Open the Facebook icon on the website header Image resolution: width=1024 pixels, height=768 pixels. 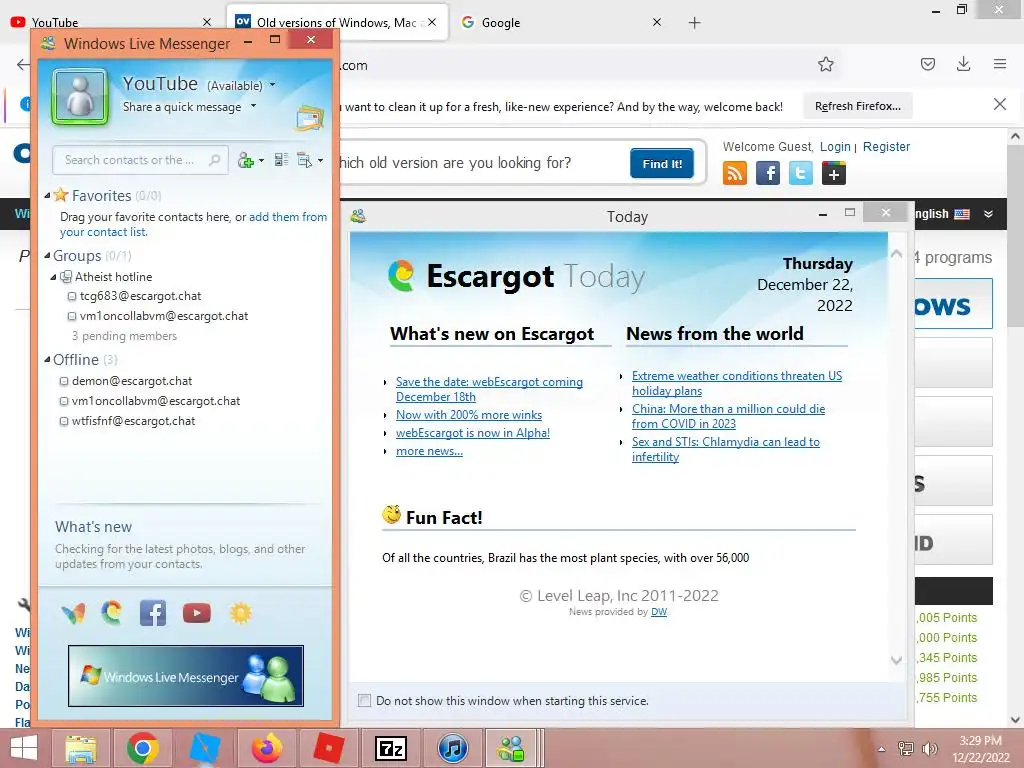click(x=768, y=173)
